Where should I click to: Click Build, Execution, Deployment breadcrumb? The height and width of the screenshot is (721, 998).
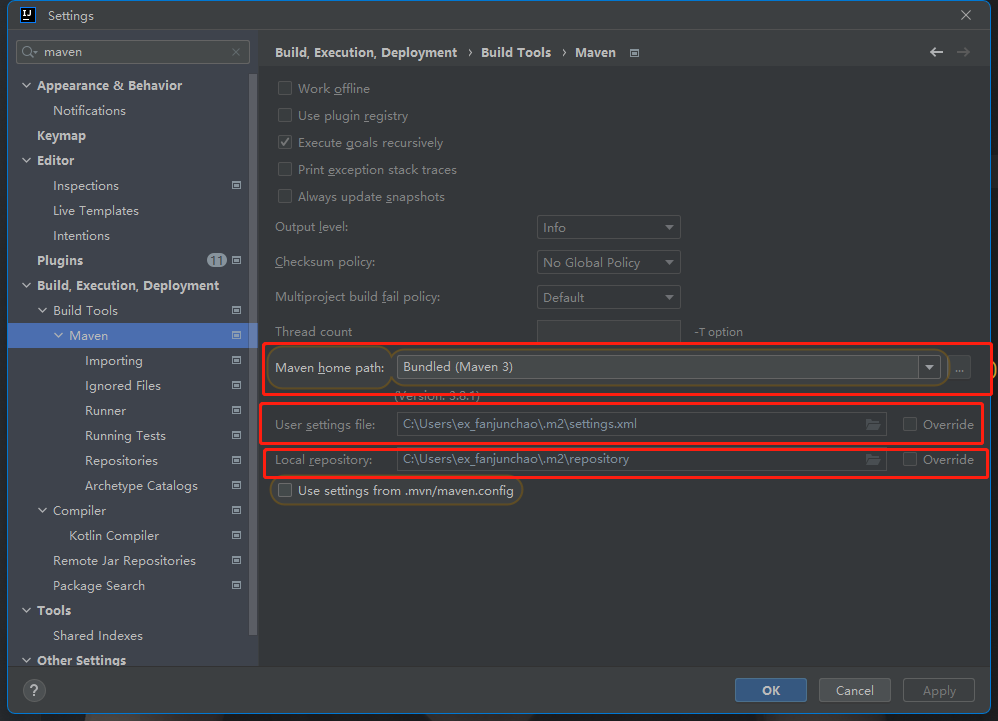[366, 53]
